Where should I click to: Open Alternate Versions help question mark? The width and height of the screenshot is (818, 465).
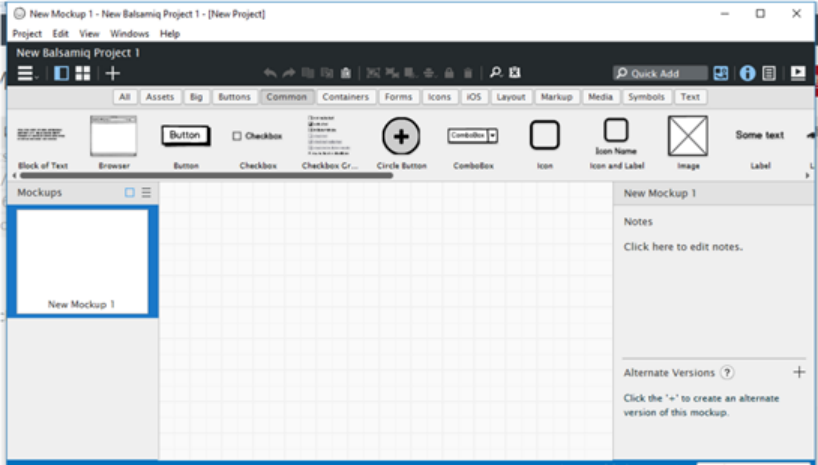point(727,373)
